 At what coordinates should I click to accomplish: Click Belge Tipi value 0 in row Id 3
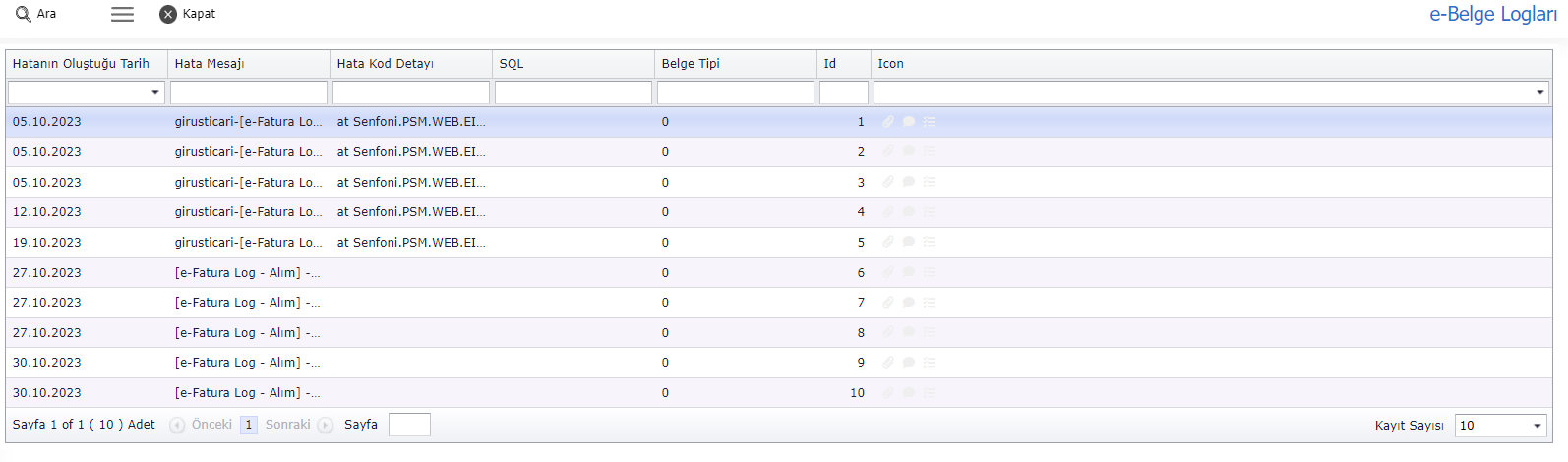coord(665,183)
